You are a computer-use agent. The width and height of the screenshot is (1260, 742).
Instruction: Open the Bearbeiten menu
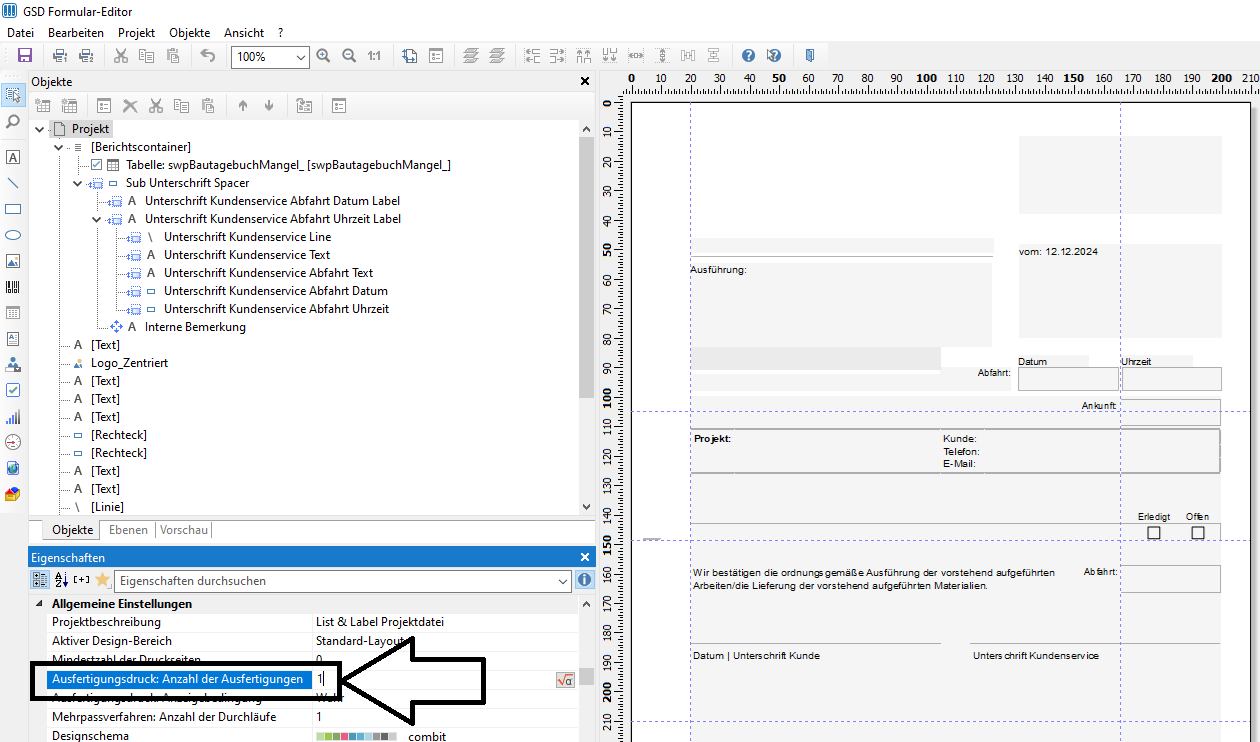[x=76, y=33]
